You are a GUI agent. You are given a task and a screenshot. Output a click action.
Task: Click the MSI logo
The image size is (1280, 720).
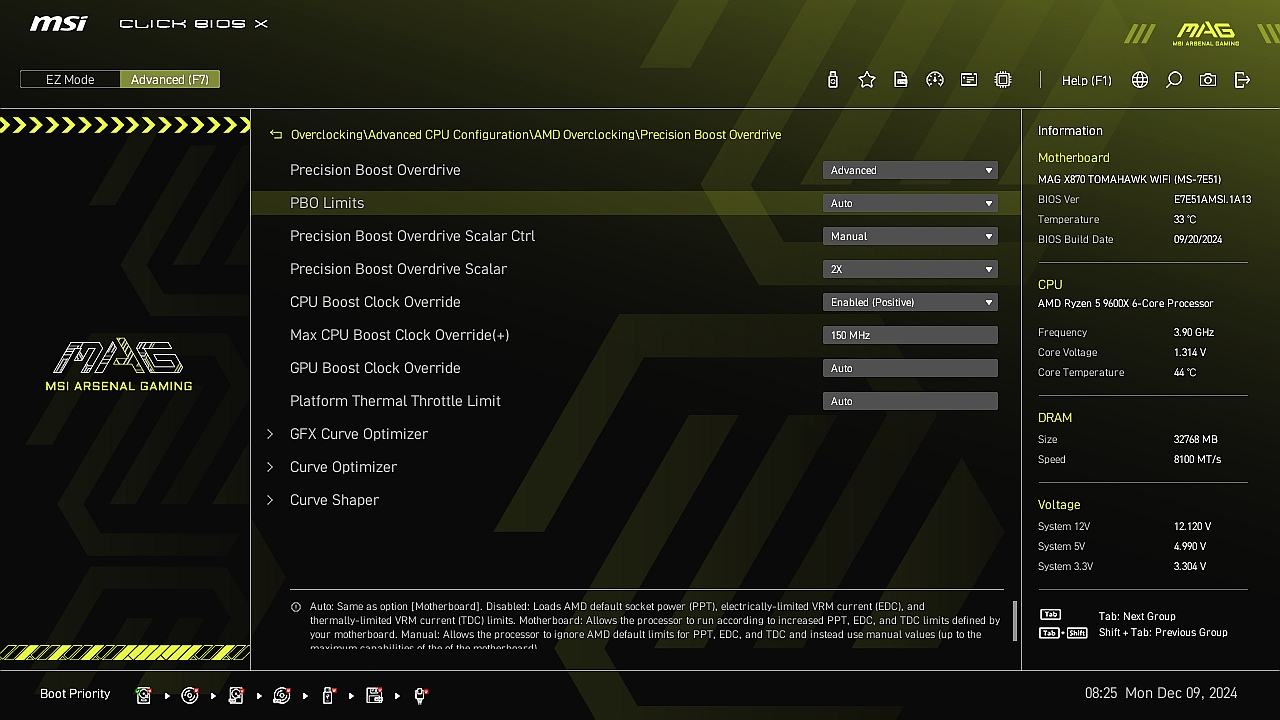(58, 23)
